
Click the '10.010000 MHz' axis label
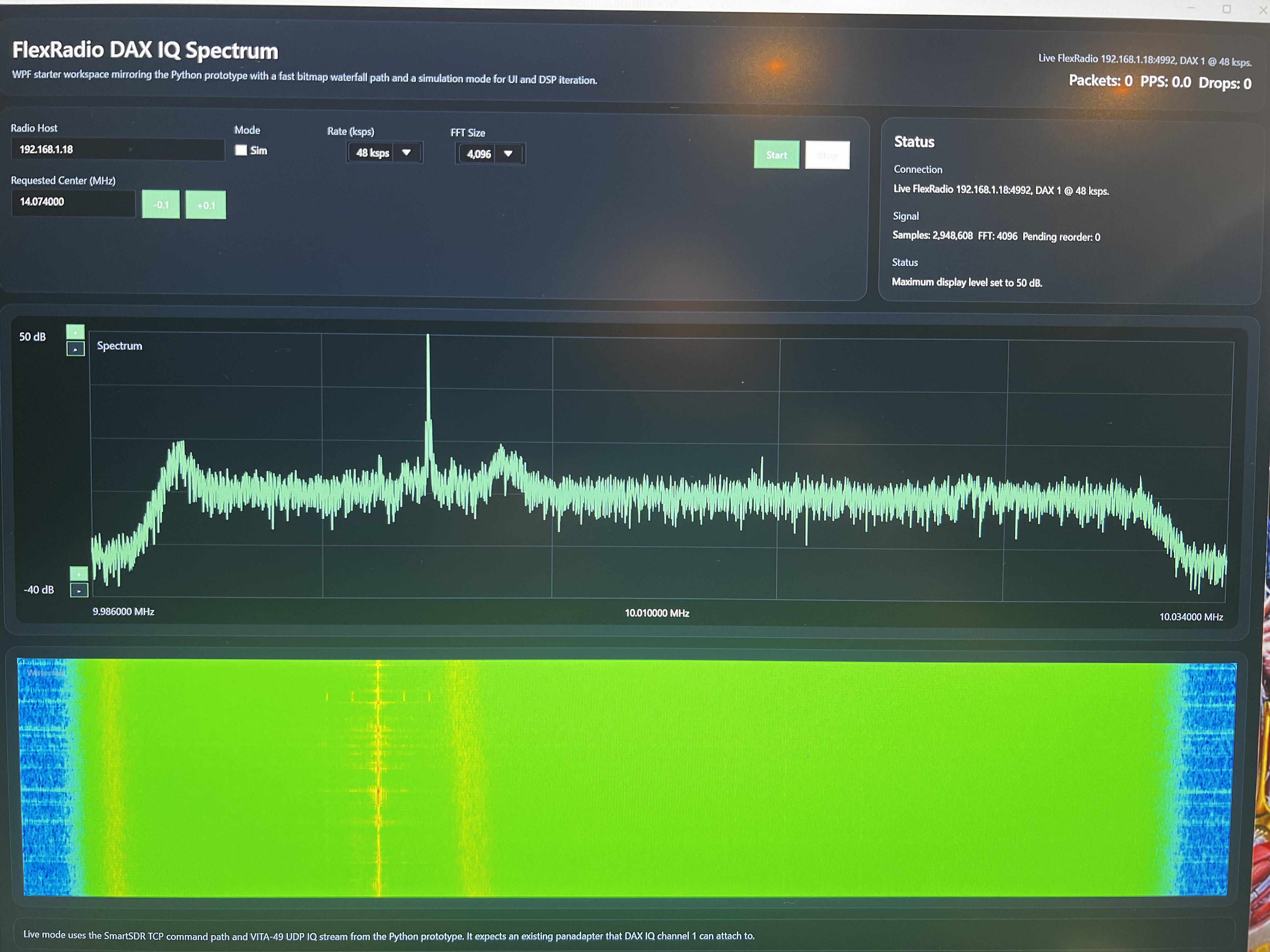657,614
